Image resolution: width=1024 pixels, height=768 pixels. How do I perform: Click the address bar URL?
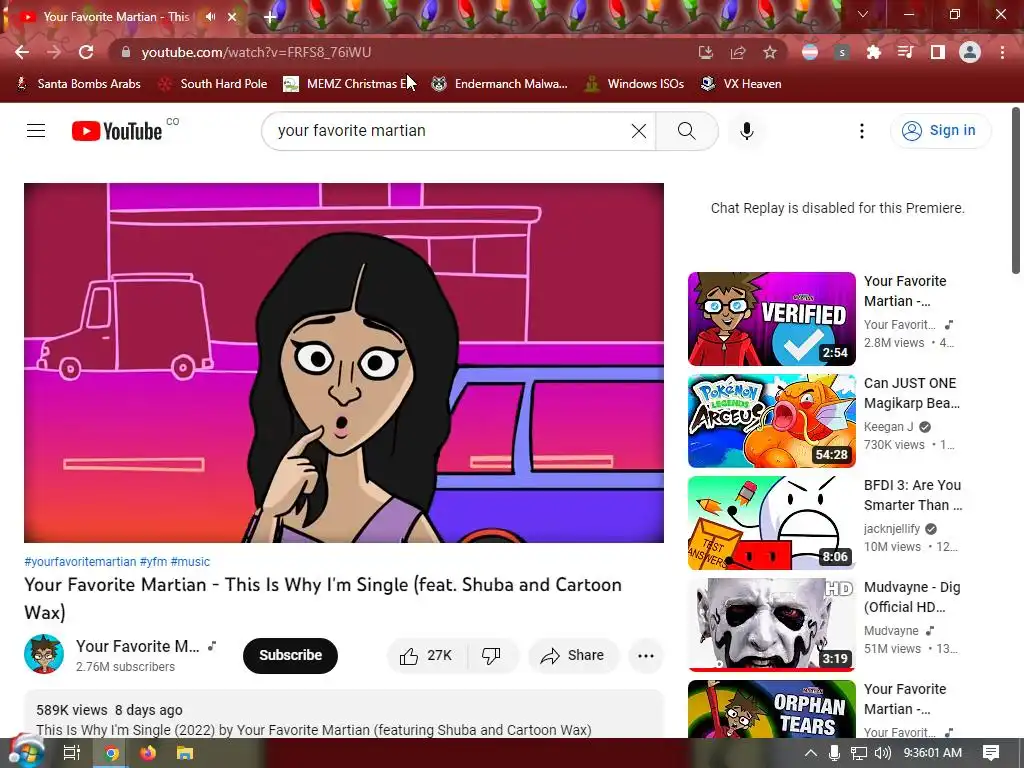coord(256,52)
